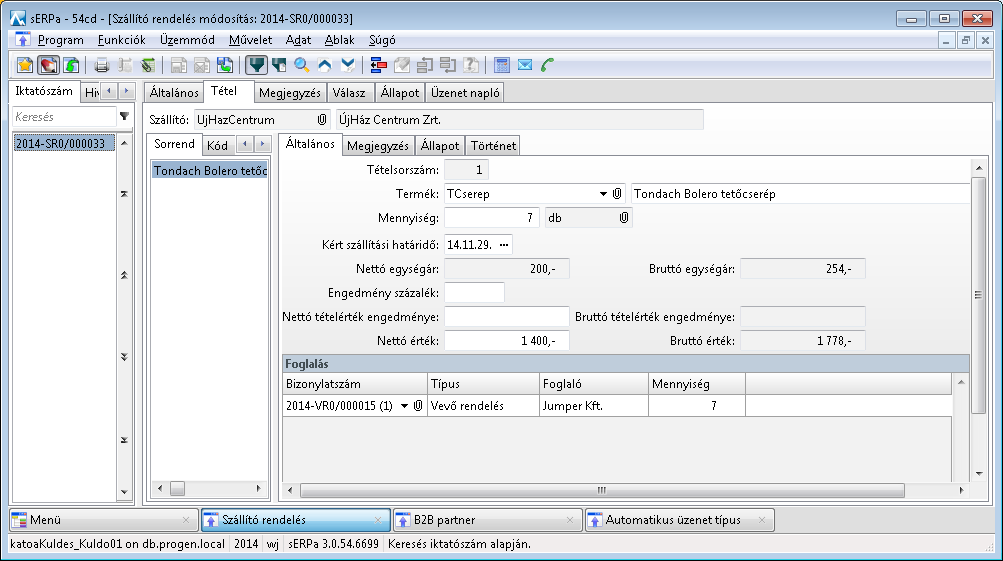Open the Bizonylatszám 2014-VR0/000015 dropdown
This screenshot has height=561, width=1003.
[x=404, y=406]
